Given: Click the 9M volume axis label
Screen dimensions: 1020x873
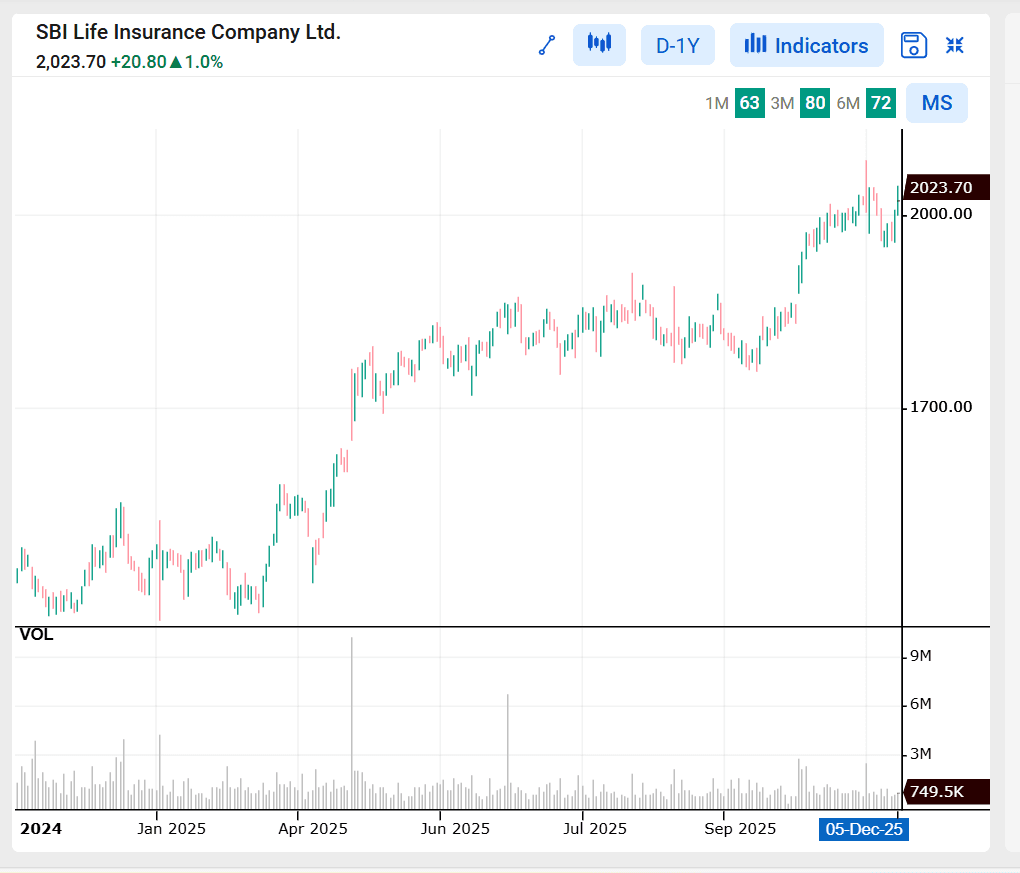Looking at the screenshot, I should (x=920, y=656).
